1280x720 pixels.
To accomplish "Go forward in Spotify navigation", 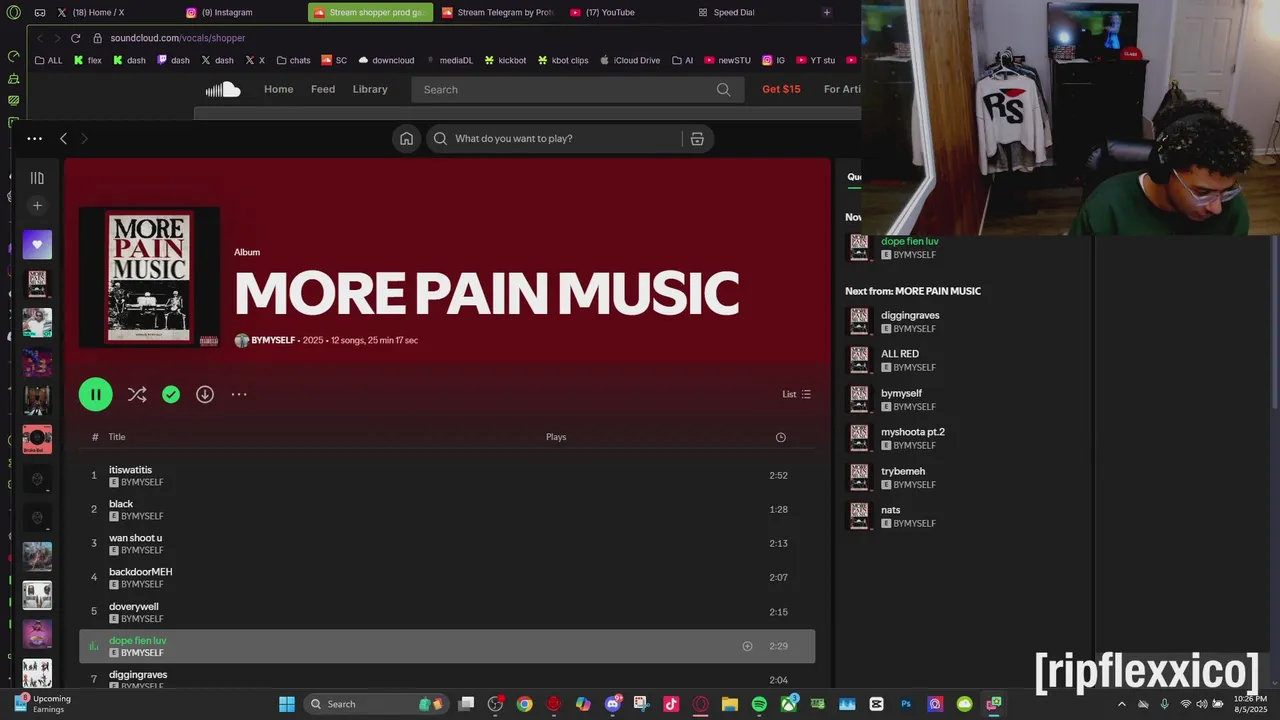I will point(84,139).
